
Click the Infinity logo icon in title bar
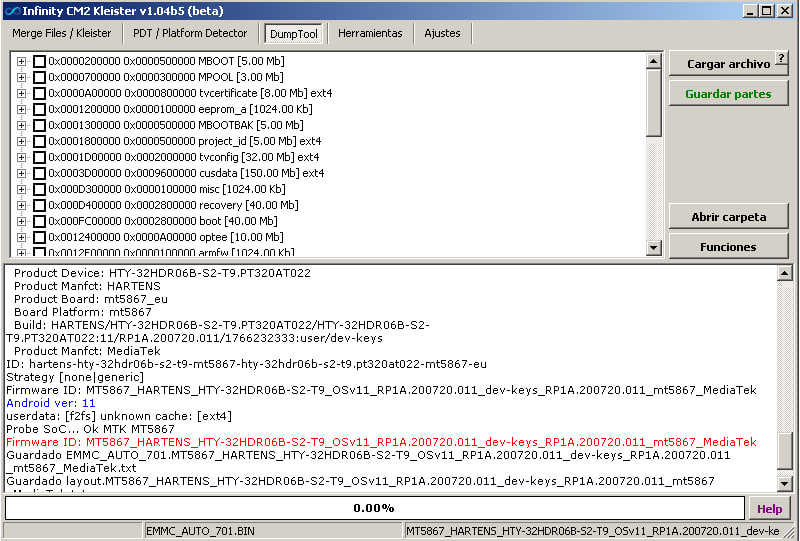tap(11, 10)
